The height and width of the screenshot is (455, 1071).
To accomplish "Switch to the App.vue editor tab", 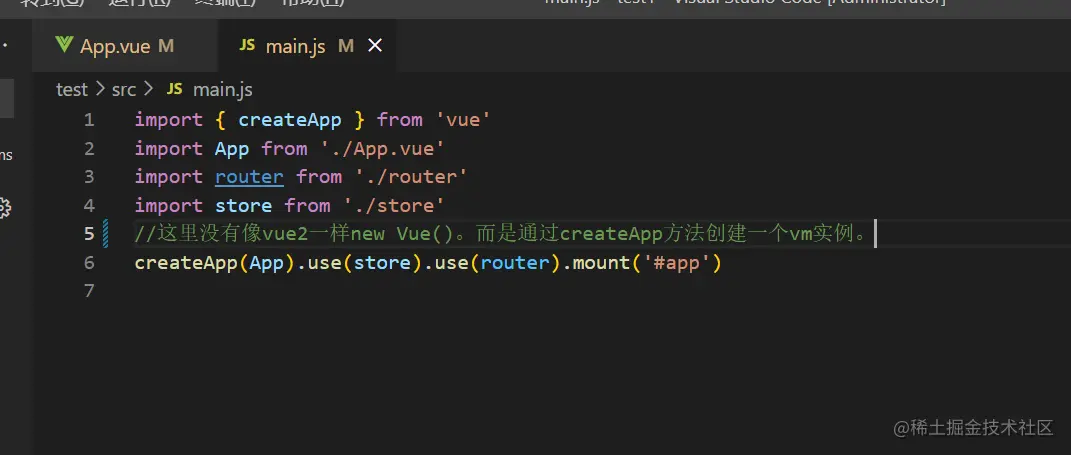I will click(125, 46).
